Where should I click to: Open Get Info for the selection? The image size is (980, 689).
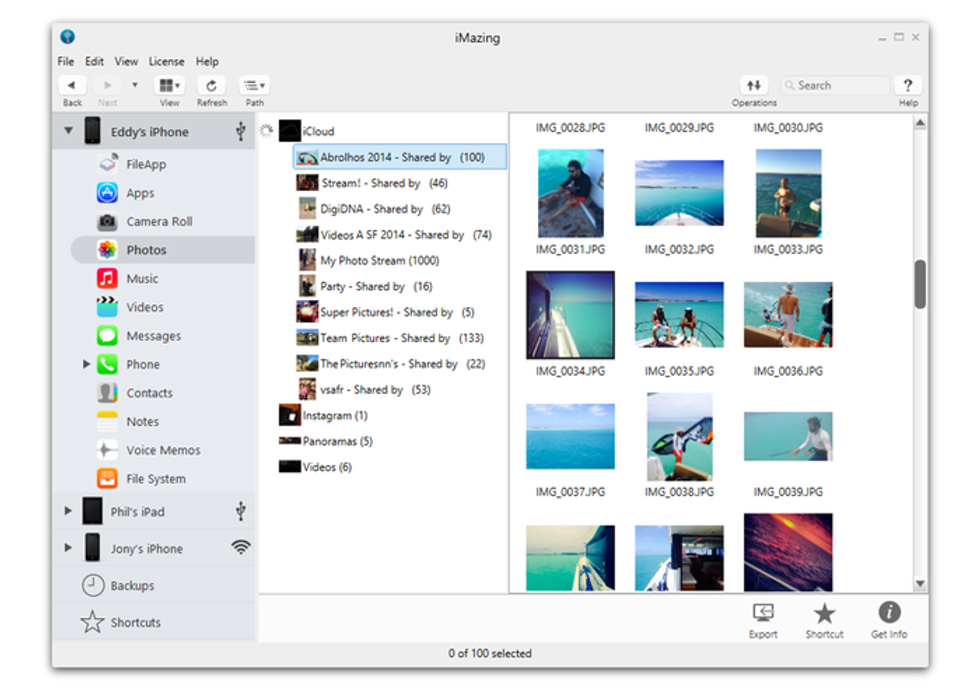coord(888,614)
